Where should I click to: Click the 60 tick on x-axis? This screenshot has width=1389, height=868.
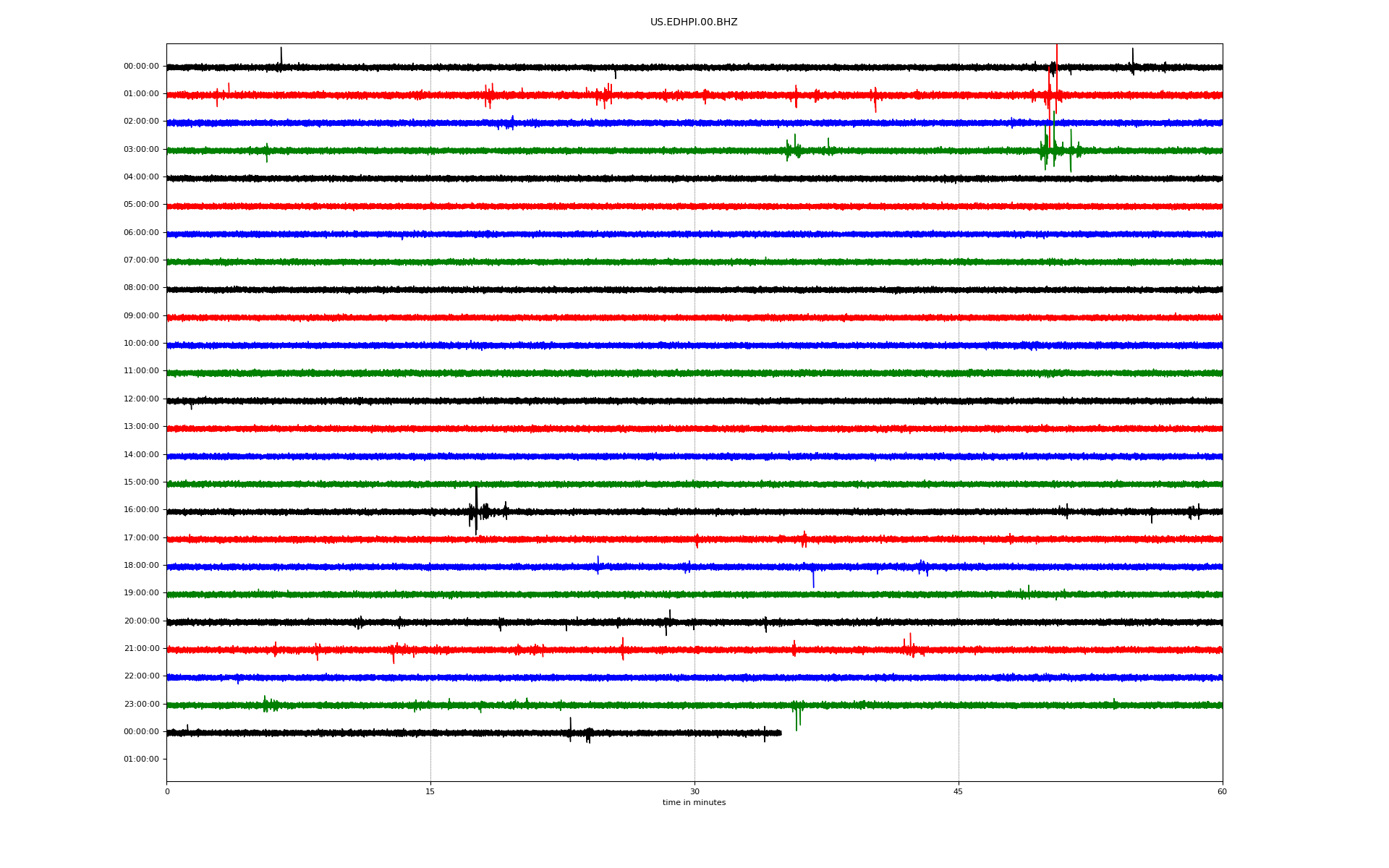[1222, 792]
